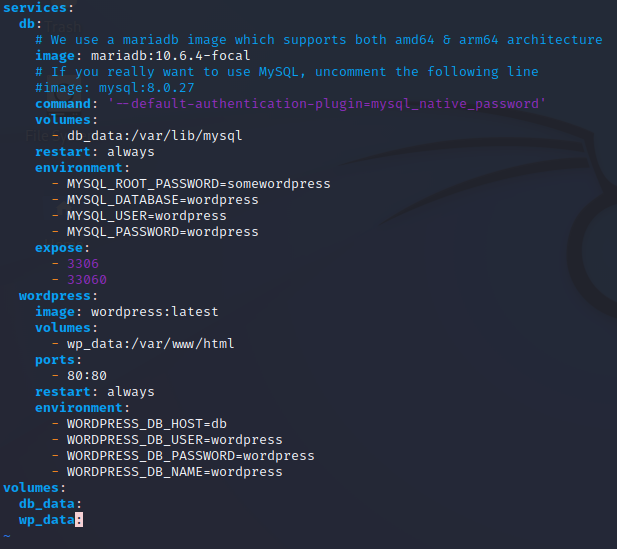Viewport: 617px width, 549px height.
Task: Click the 'image:' key of the db service
Action: pyautogui.click(x=58, y=56)
